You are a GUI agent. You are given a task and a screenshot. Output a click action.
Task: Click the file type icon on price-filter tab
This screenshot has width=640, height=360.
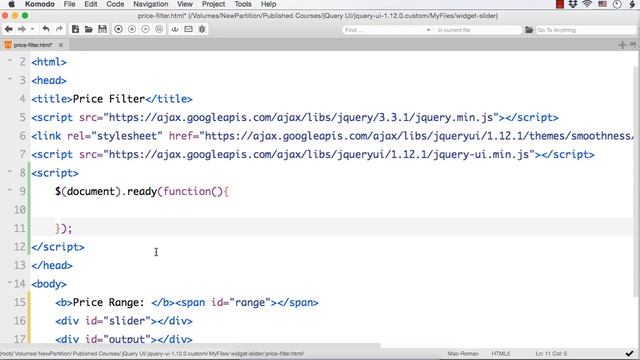tap(8, 45)
